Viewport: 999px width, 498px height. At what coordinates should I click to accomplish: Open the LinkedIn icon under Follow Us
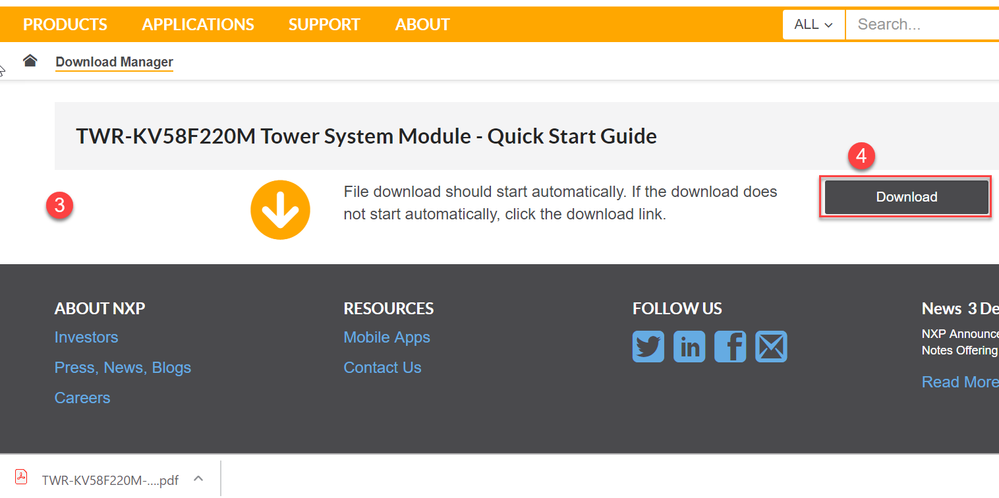pos(689,346)
